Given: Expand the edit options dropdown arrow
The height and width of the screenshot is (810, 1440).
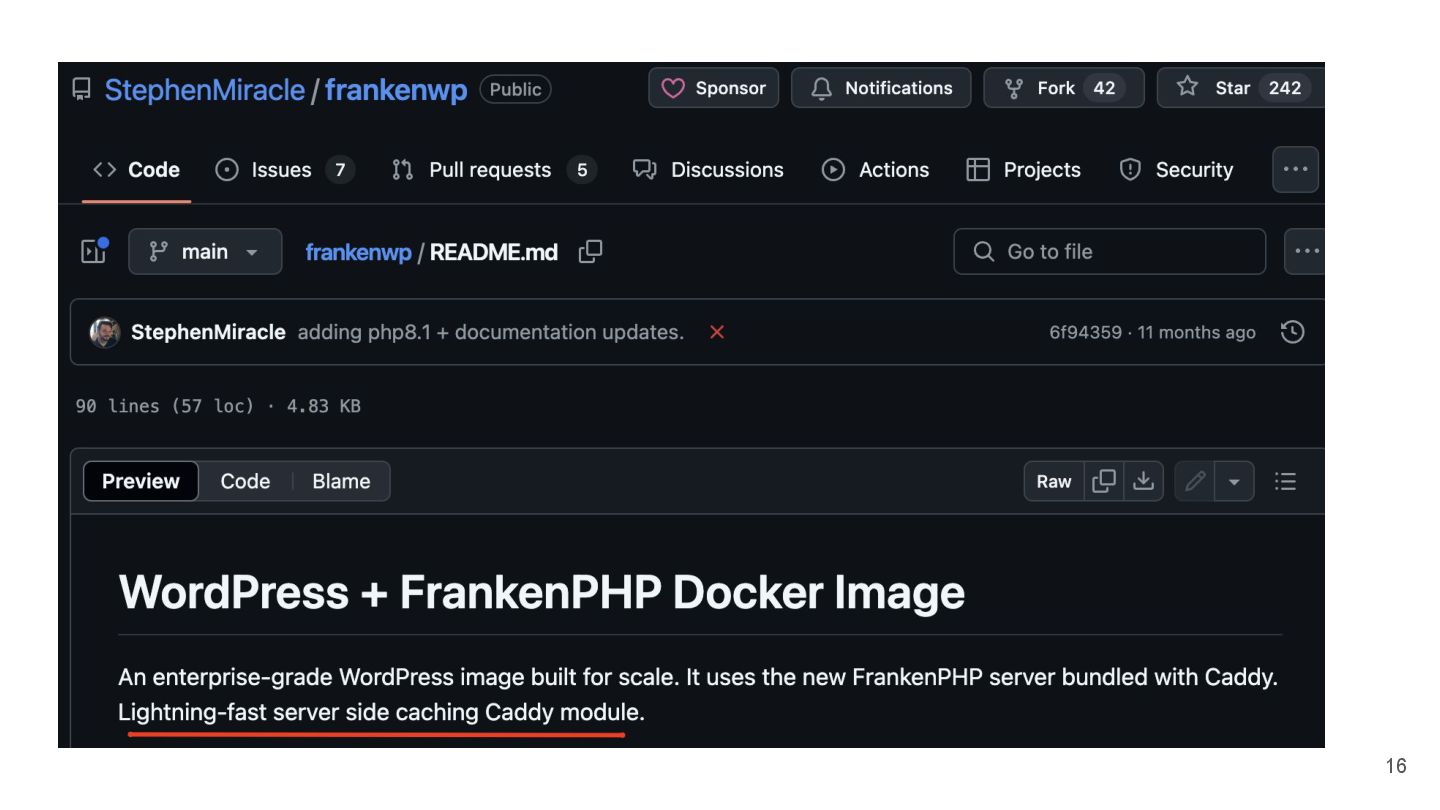Looking at the screenshot, I should (1234, 481).
